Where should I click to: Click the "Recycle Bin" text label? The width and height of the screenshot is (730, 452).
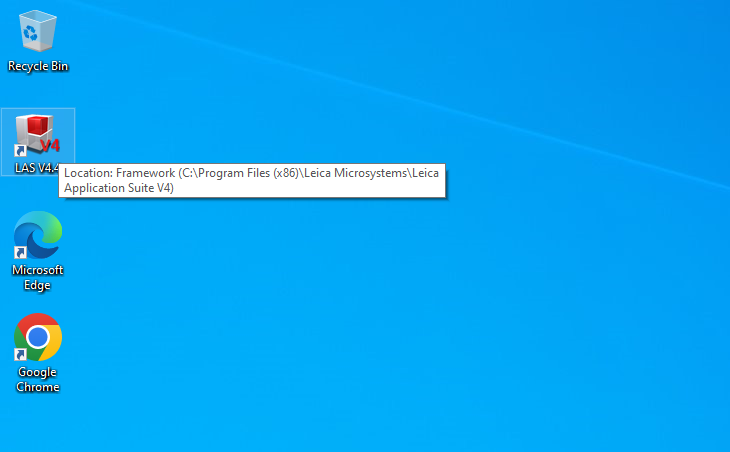click(x=38, y=66)
